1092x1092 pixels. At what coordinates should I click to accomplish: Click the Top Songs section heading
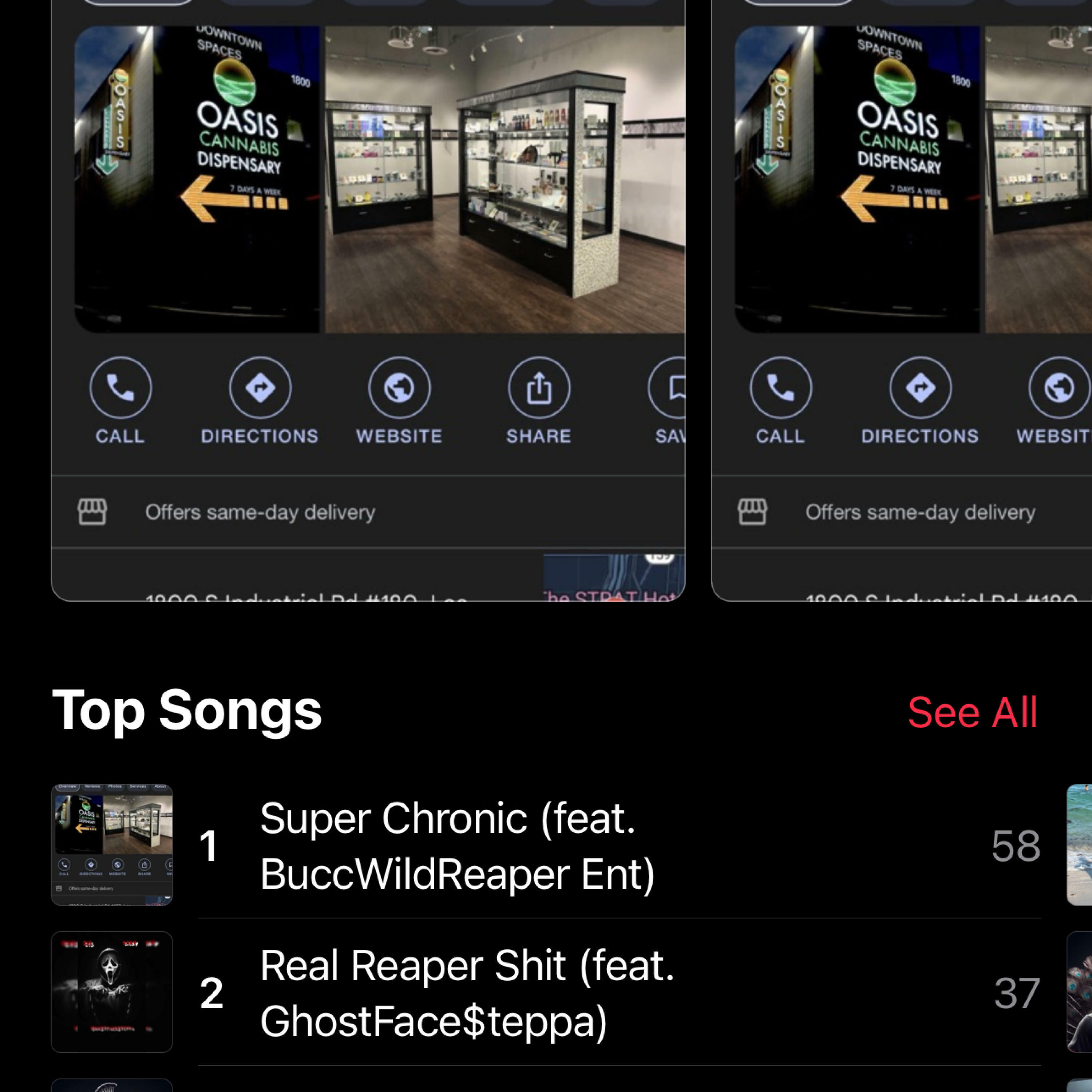pos(186,711)
